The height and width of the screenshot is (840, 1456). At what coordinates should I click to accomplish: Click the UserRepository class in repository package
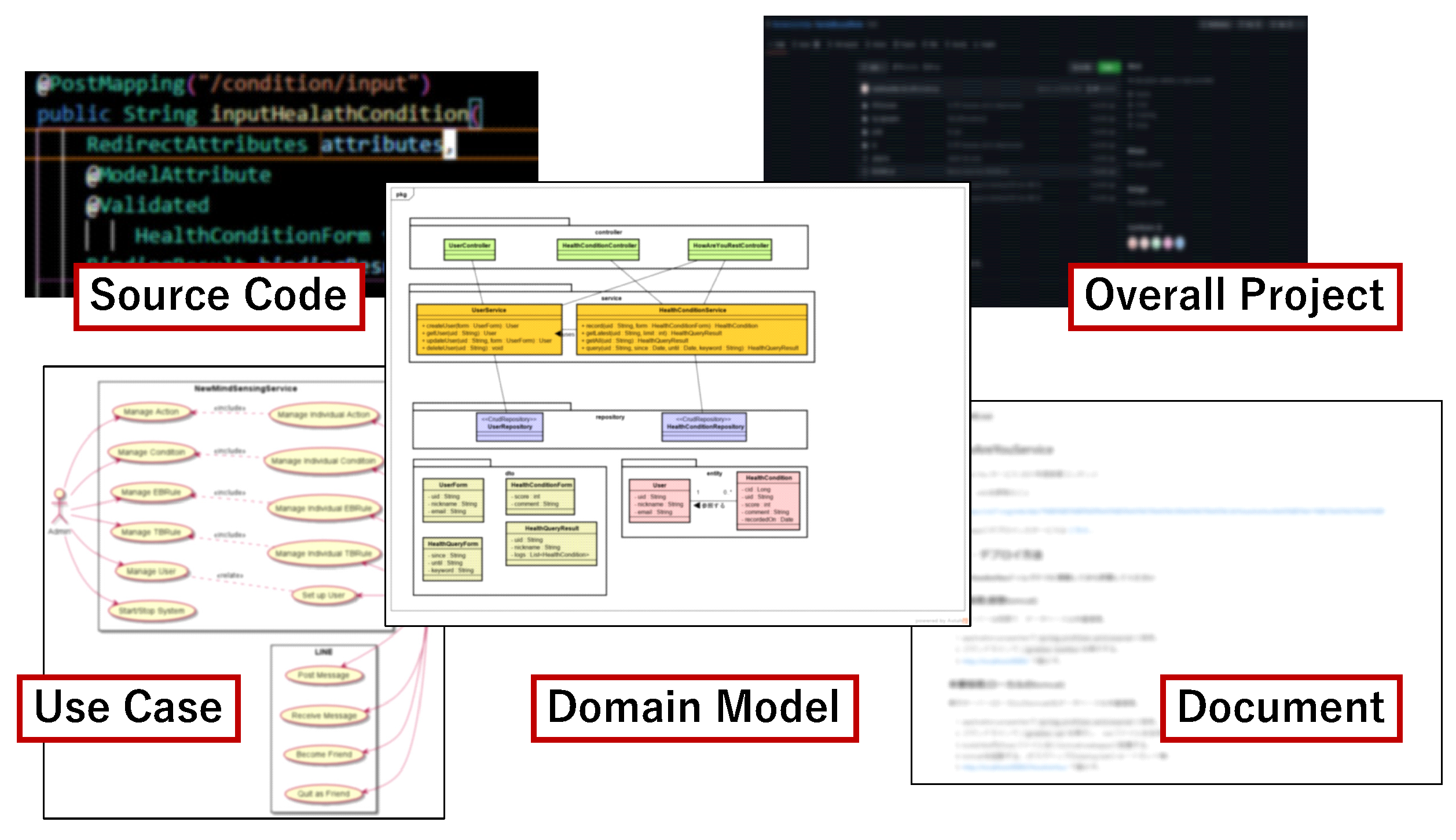(x=509, y=427)
